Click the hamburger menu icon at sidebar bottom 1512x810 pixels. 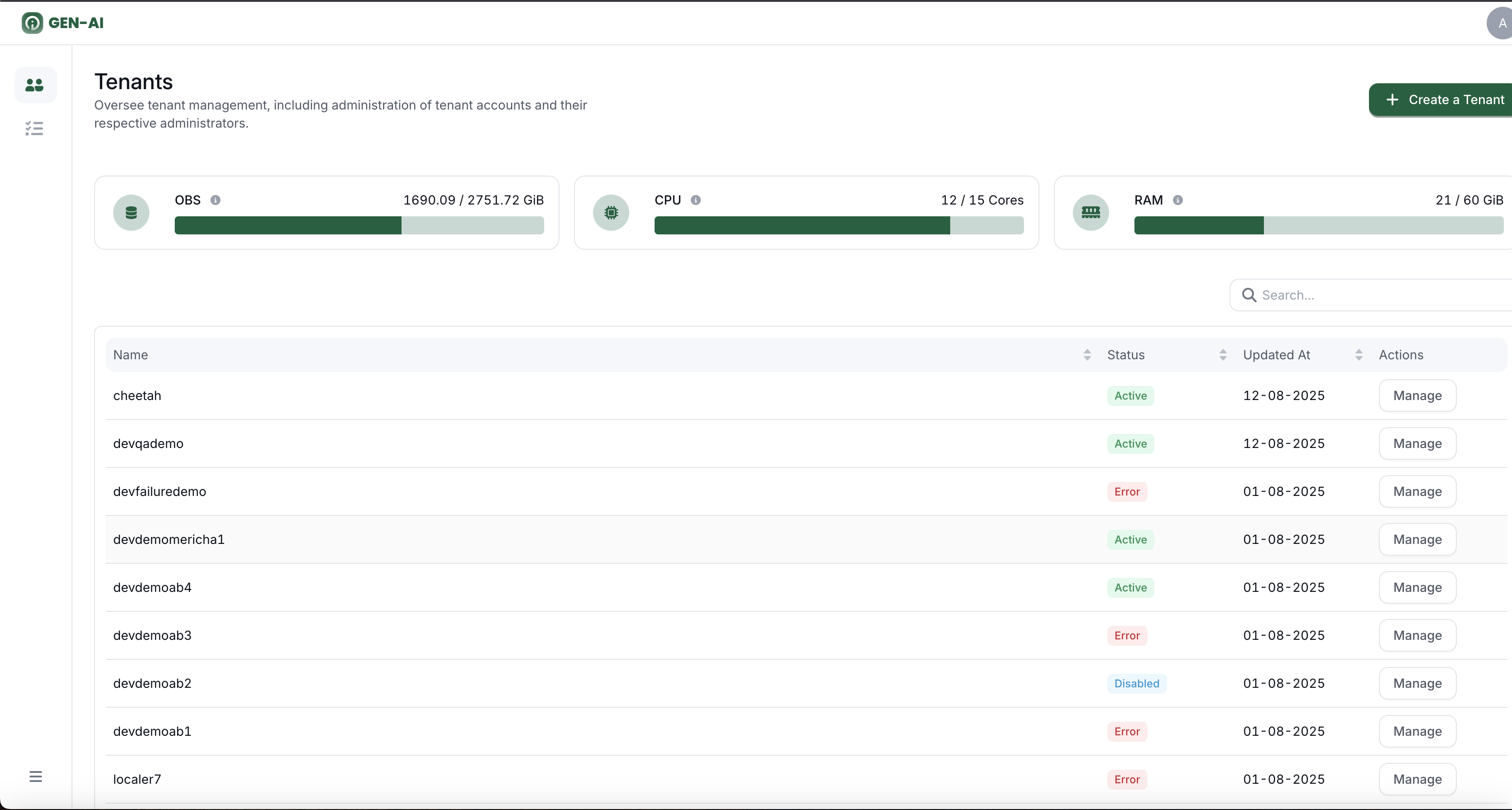[35, 777]
